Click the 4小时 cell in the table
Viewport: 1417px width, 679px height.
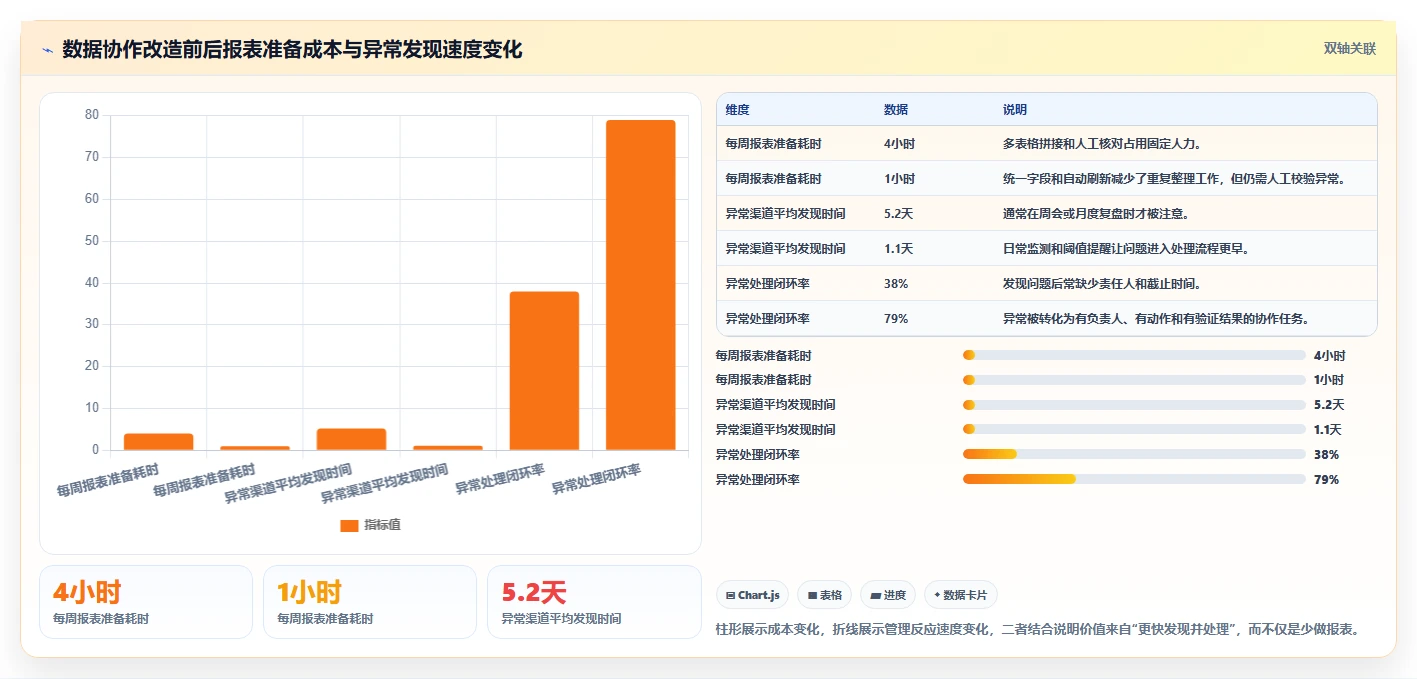899,144
